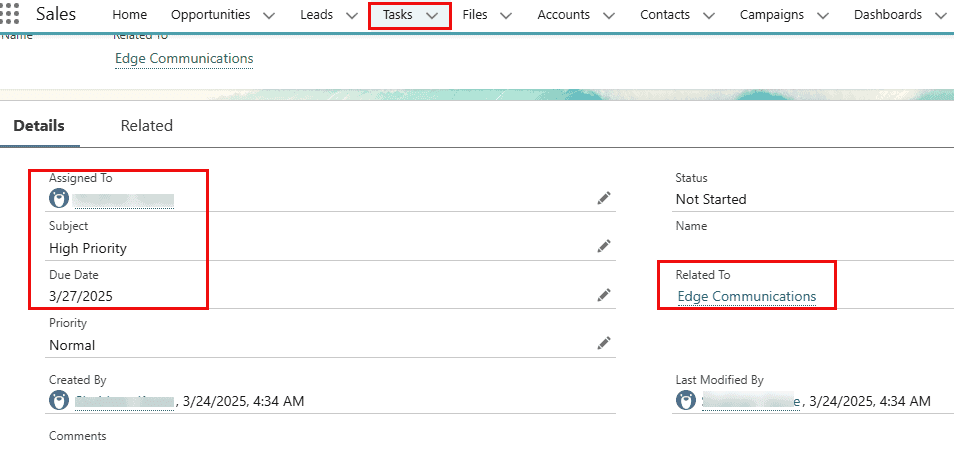The width and height of the screenshot is (954, 457).
Task: Click the Sales app name
Action: (56, 14)
